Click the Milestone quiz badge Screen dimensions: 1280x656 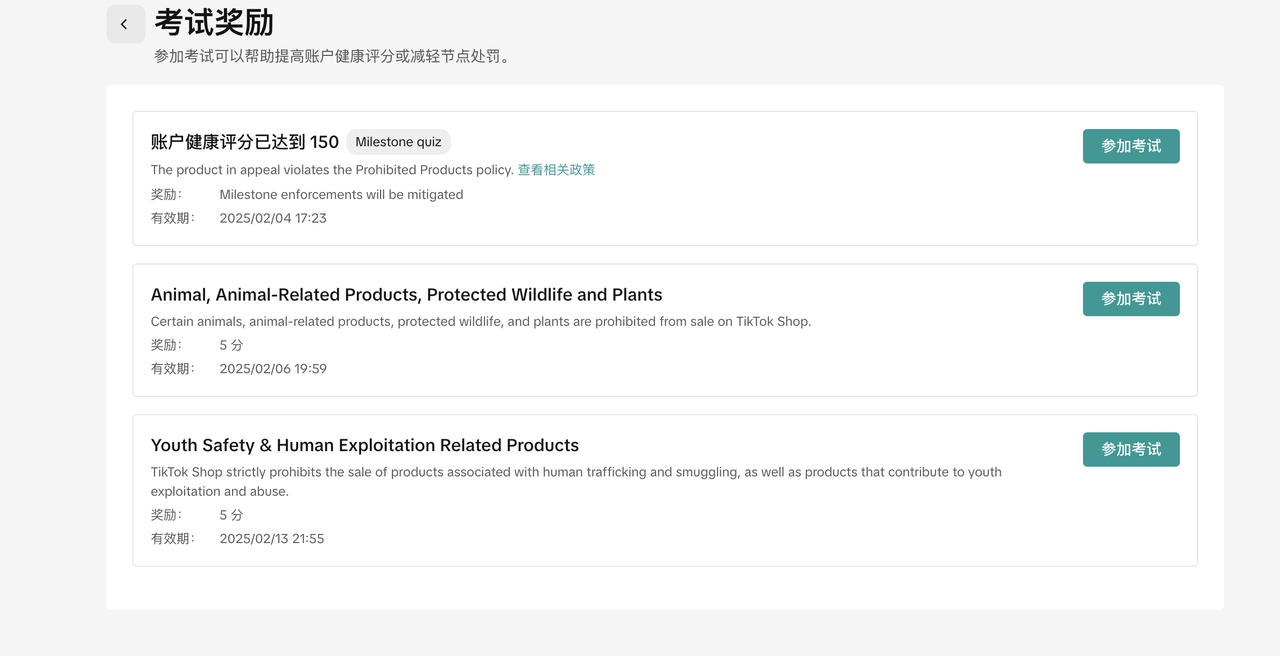[398, 142]
